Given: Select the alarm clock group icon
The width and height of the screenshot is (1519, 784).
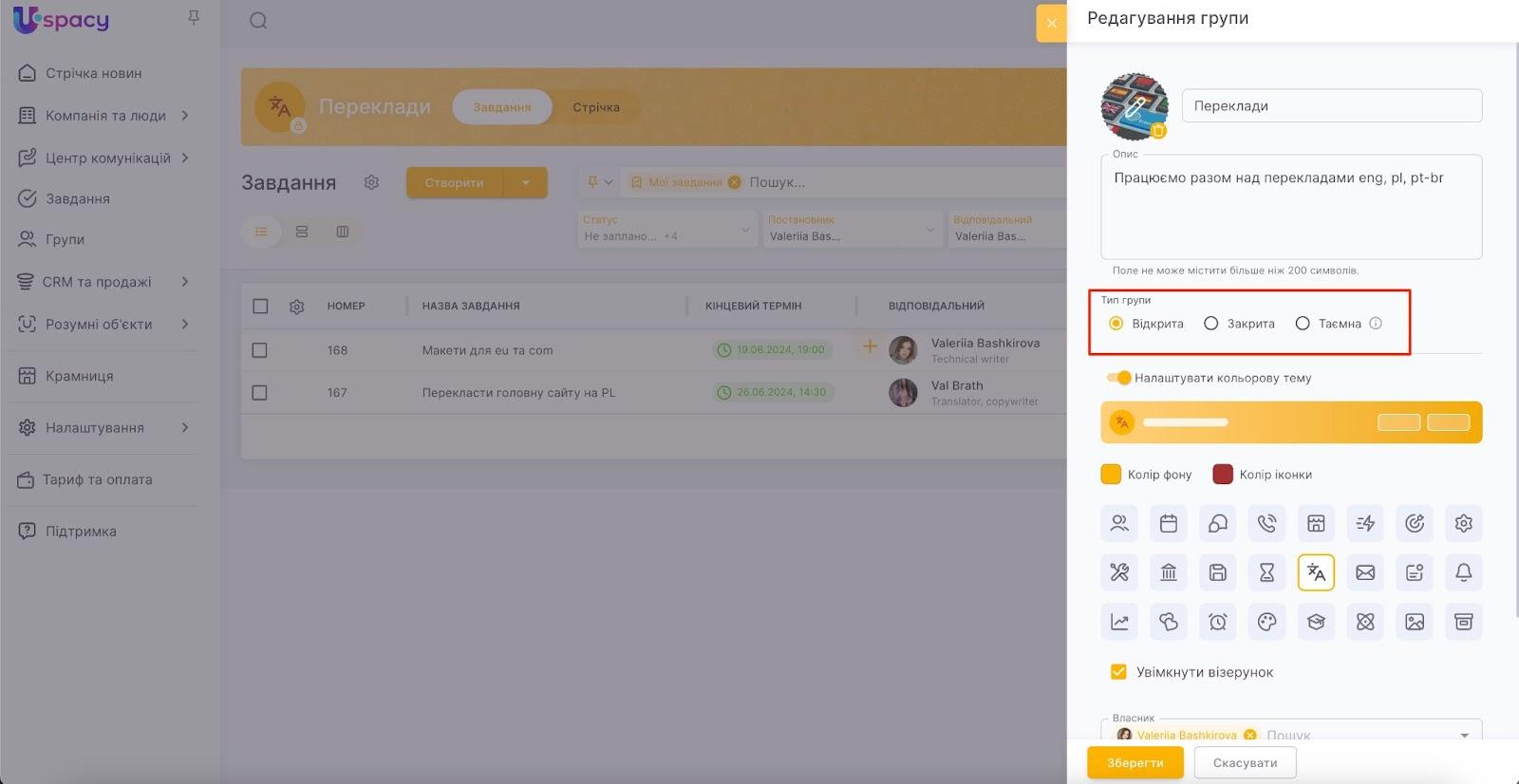Looking at the screenshot, I should [1218, 622].
